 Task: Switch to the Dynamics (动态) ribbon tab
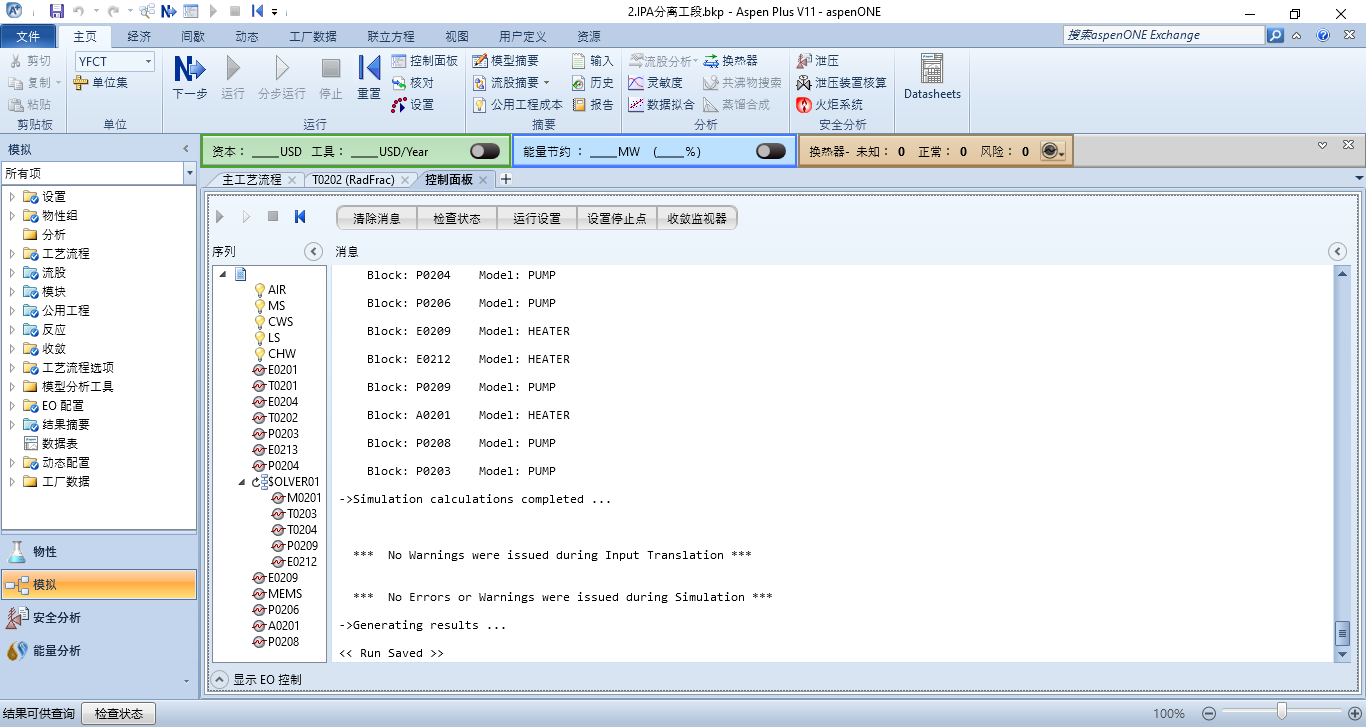pos(246,36)
